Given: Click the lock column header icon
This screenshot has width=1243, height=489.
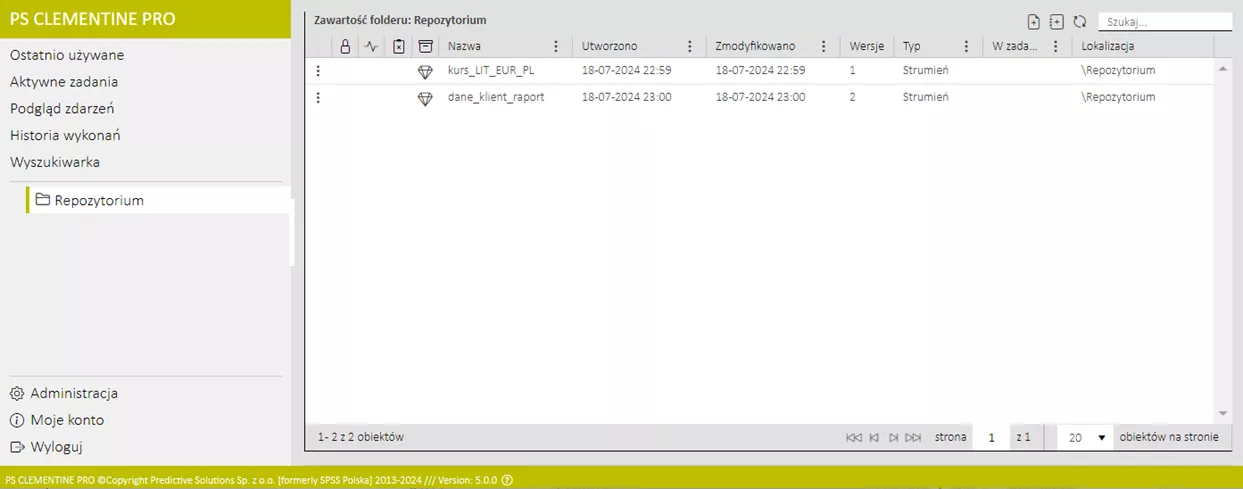Looking at the screenshot, I should [345, 46].
